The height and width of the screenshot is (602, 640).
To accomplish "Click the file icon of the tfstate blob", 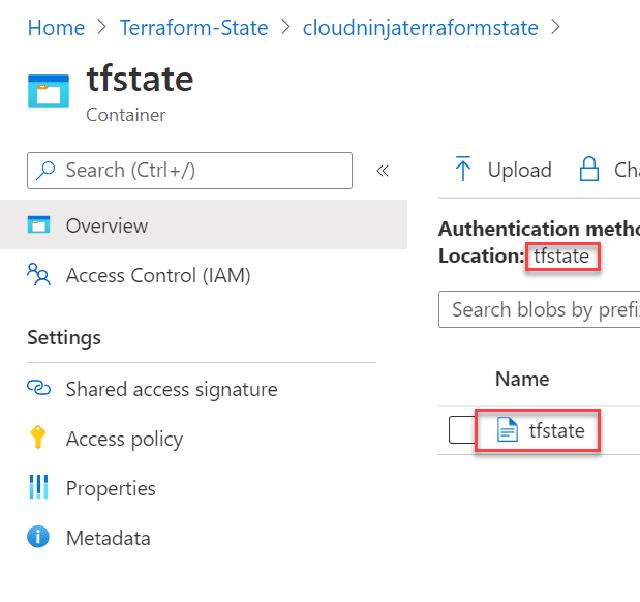I will point(508,431).
